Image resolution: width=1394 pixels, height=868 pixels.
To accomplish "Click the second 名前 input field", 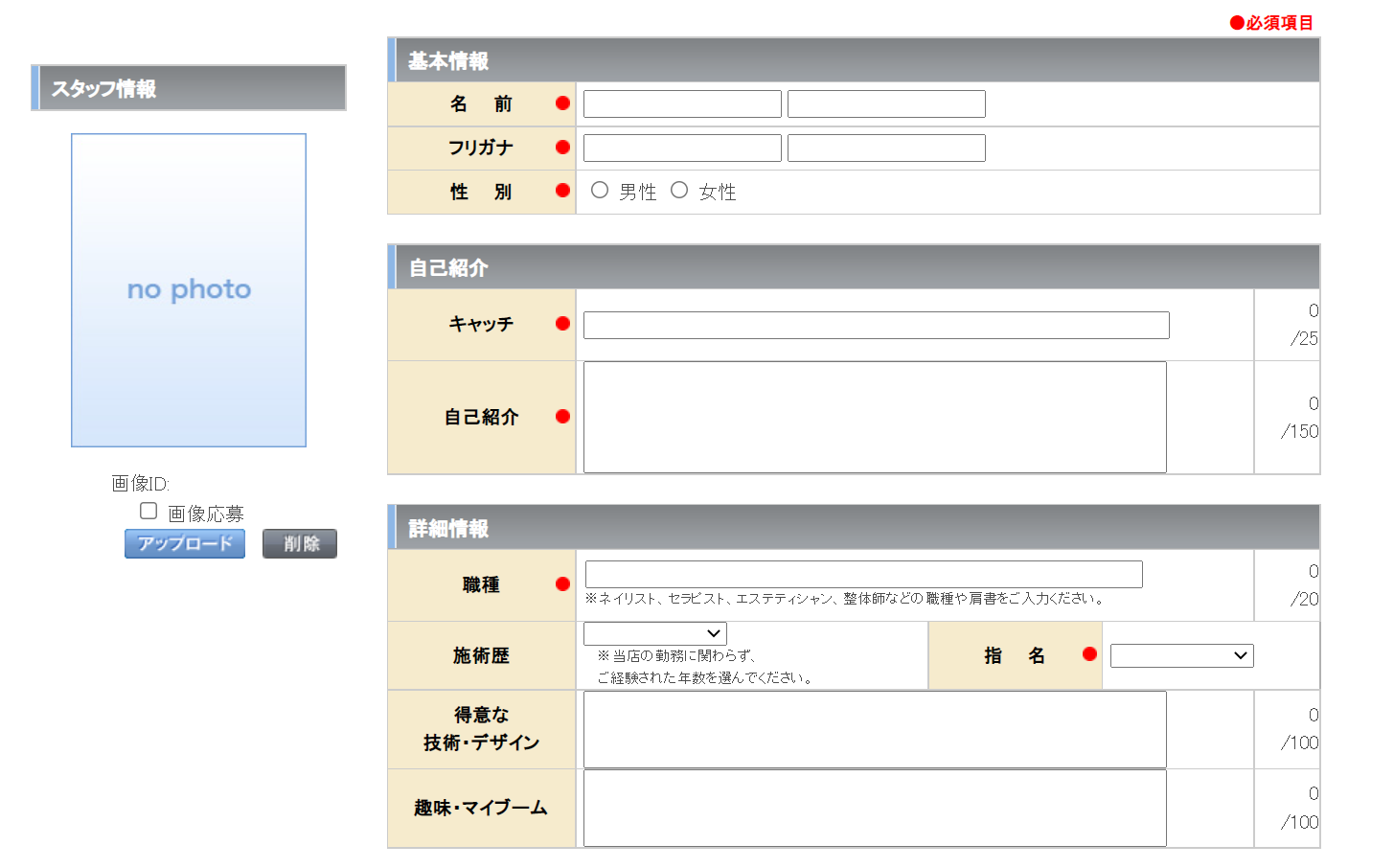I will pyautogui.click(x=886, y=103).
